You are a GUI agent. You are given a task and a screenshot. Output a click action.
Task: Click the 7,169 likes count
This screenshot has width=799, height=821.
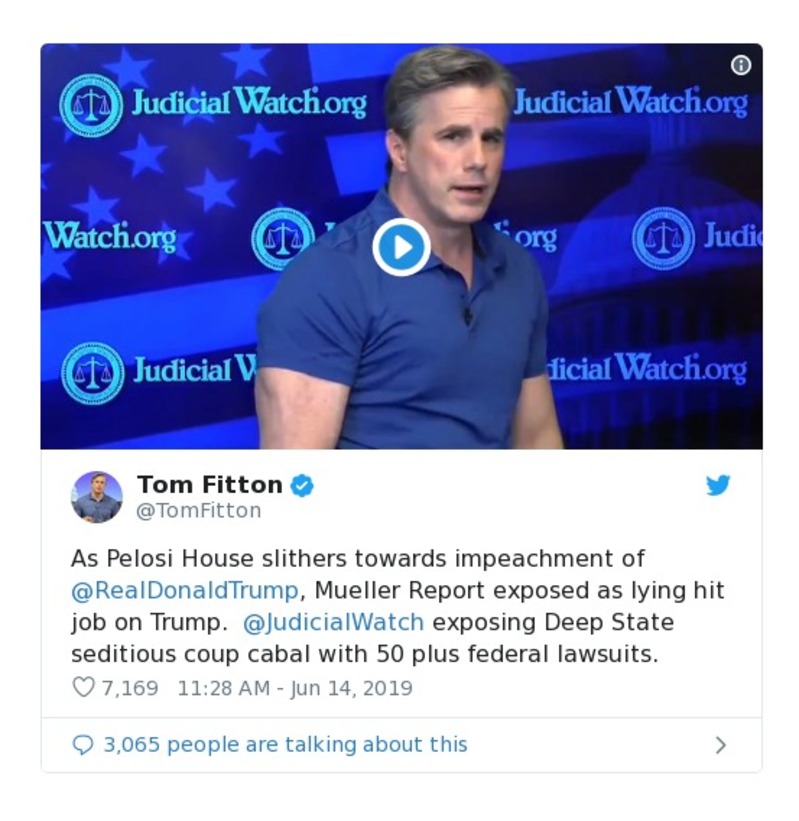point(130,688)
